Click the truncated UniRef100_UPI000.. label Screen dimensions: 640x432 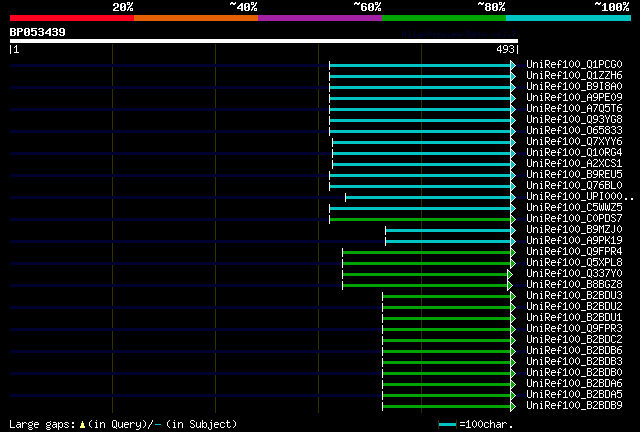(580, 197)
